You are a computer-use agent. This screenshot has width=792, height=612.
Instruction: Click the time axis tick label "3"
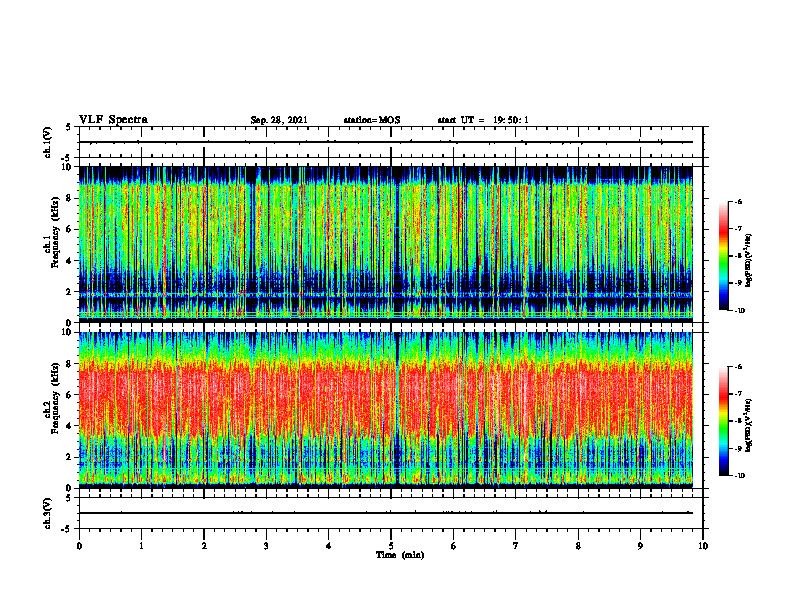(266, 546)
